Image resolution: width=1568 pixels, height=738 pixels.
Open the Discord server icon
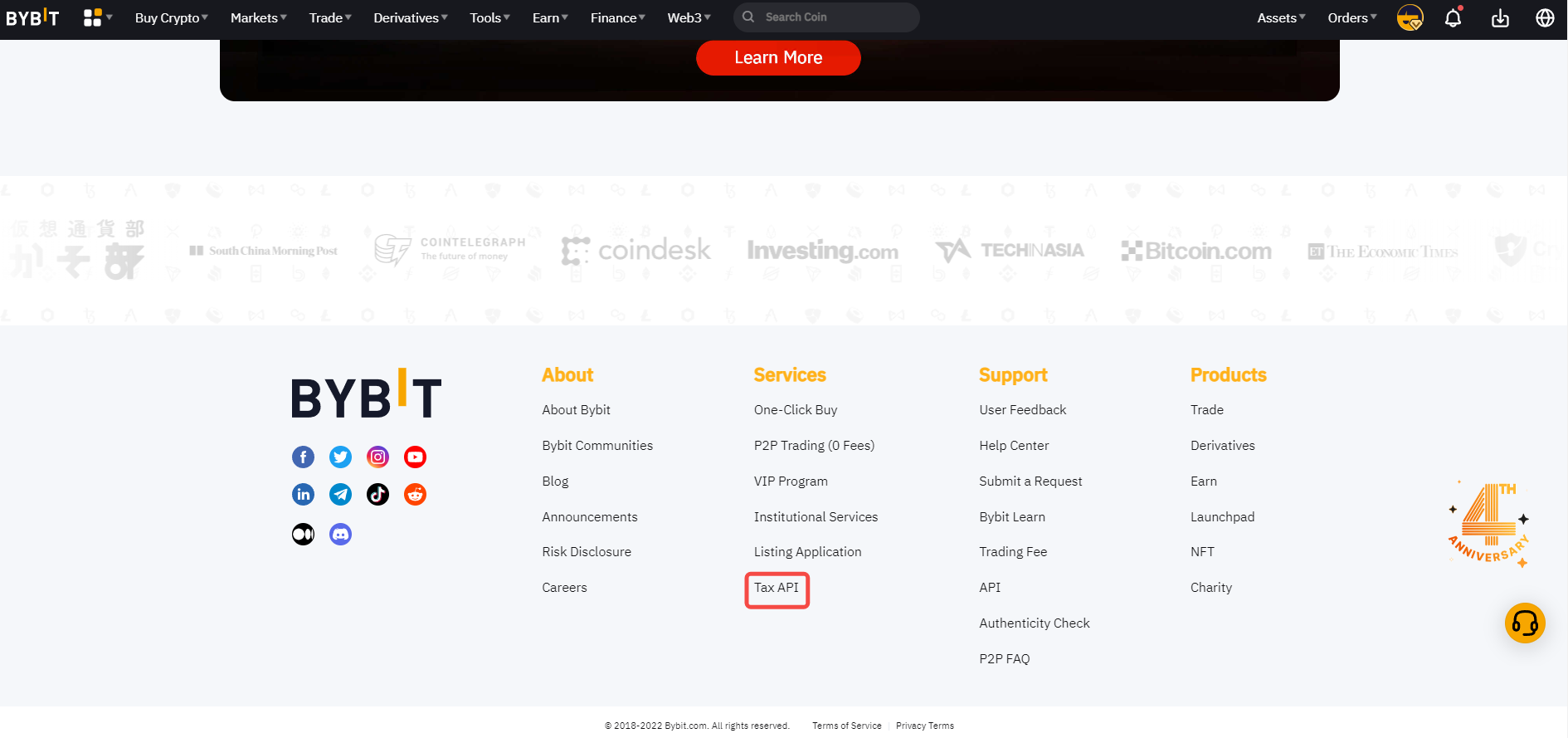(x=340, y=534)
